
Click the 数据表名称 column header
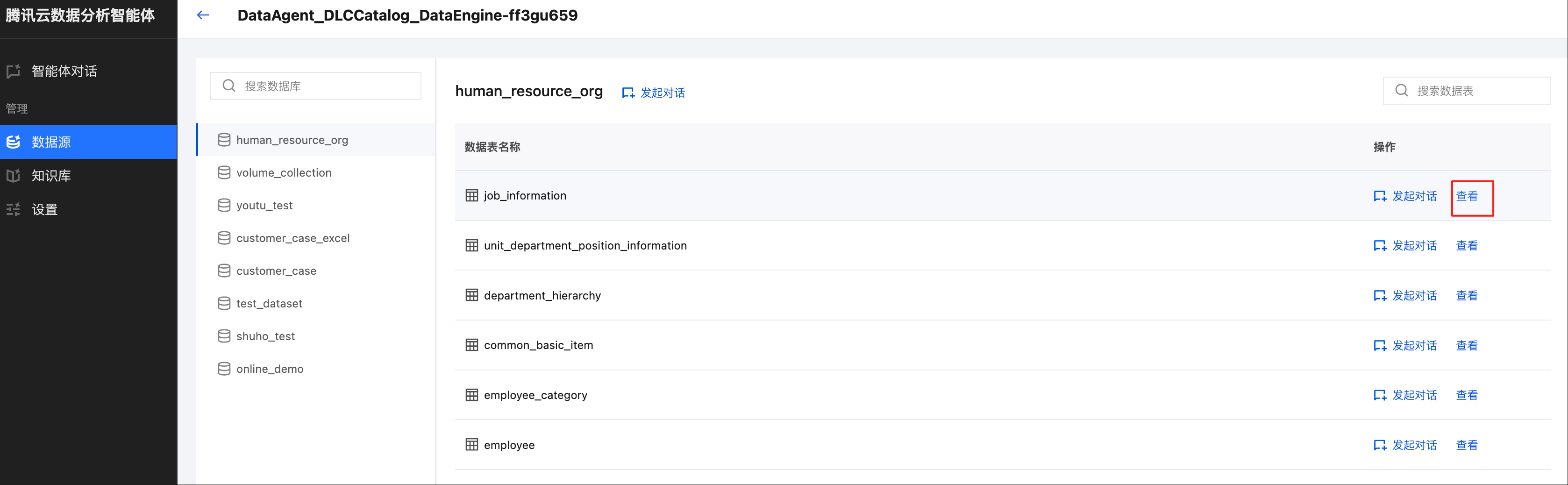492,147
